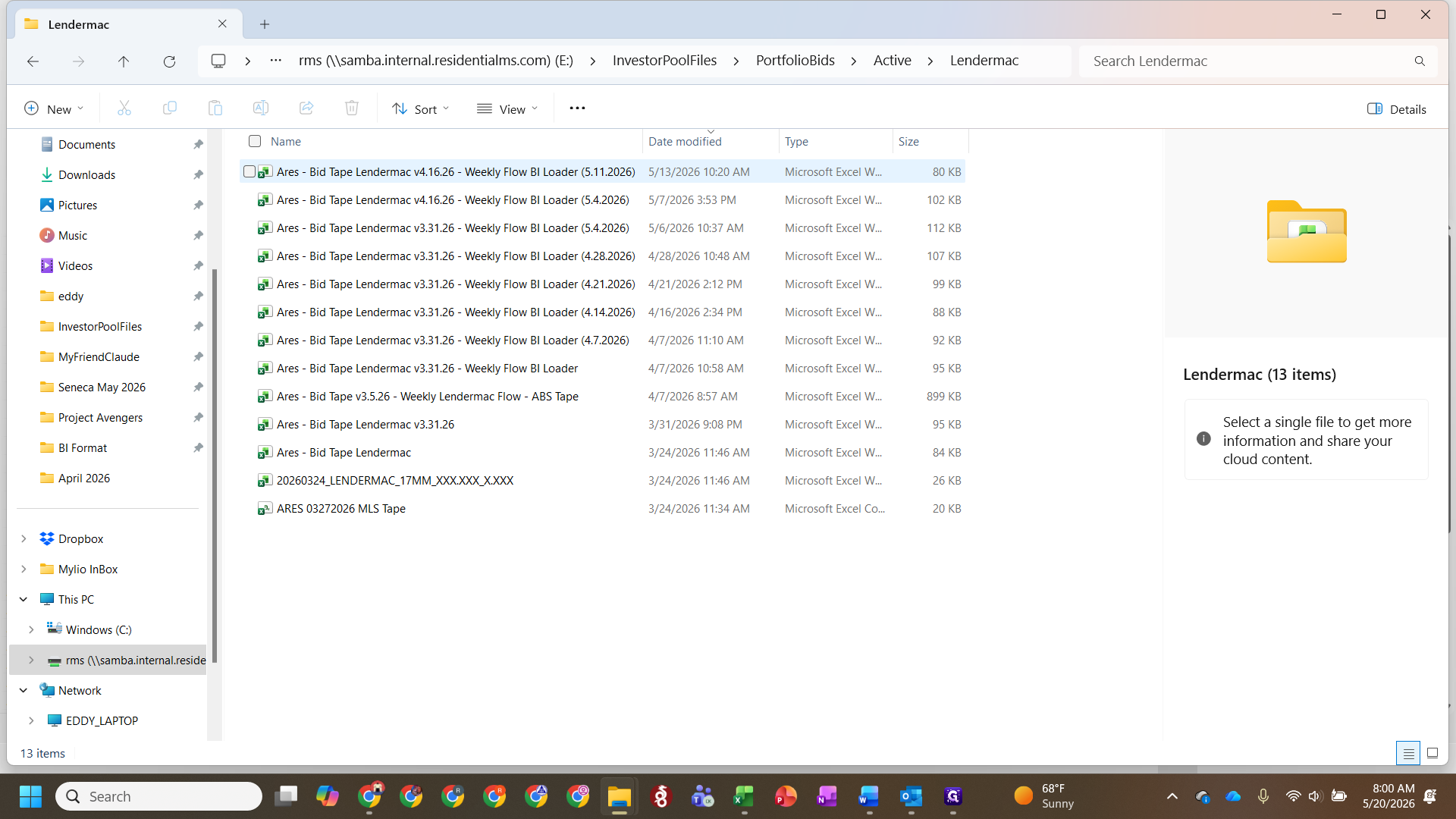Open Word from the taskbar
1456x819 pixels.
[869, 796]
